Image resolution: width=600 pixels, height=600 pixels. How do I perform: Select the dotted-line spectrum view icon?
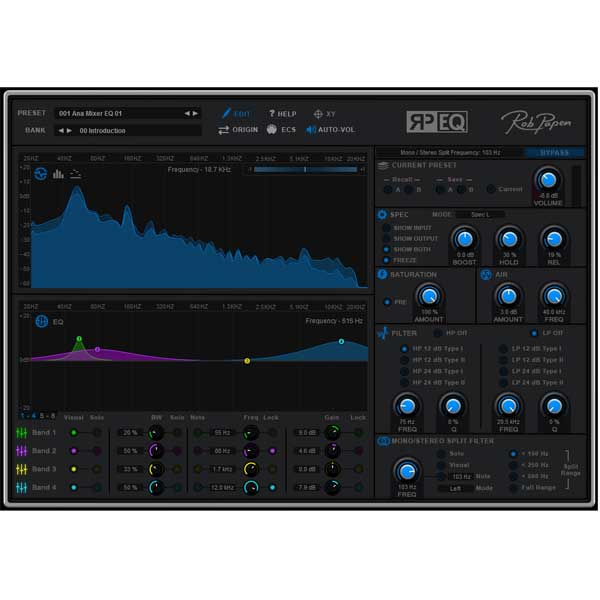point(75,174)
